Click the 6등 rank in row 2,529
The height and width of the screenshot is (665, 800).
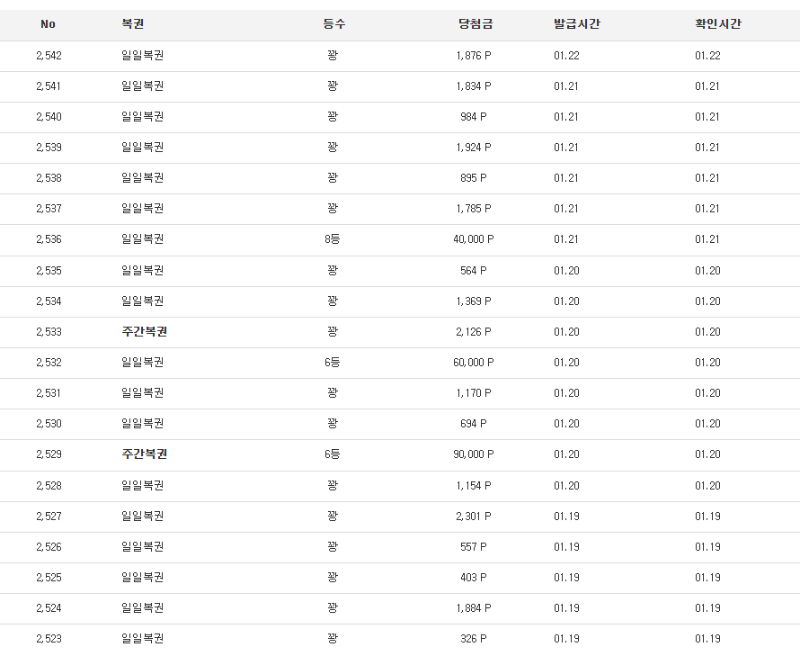point(332,454)
